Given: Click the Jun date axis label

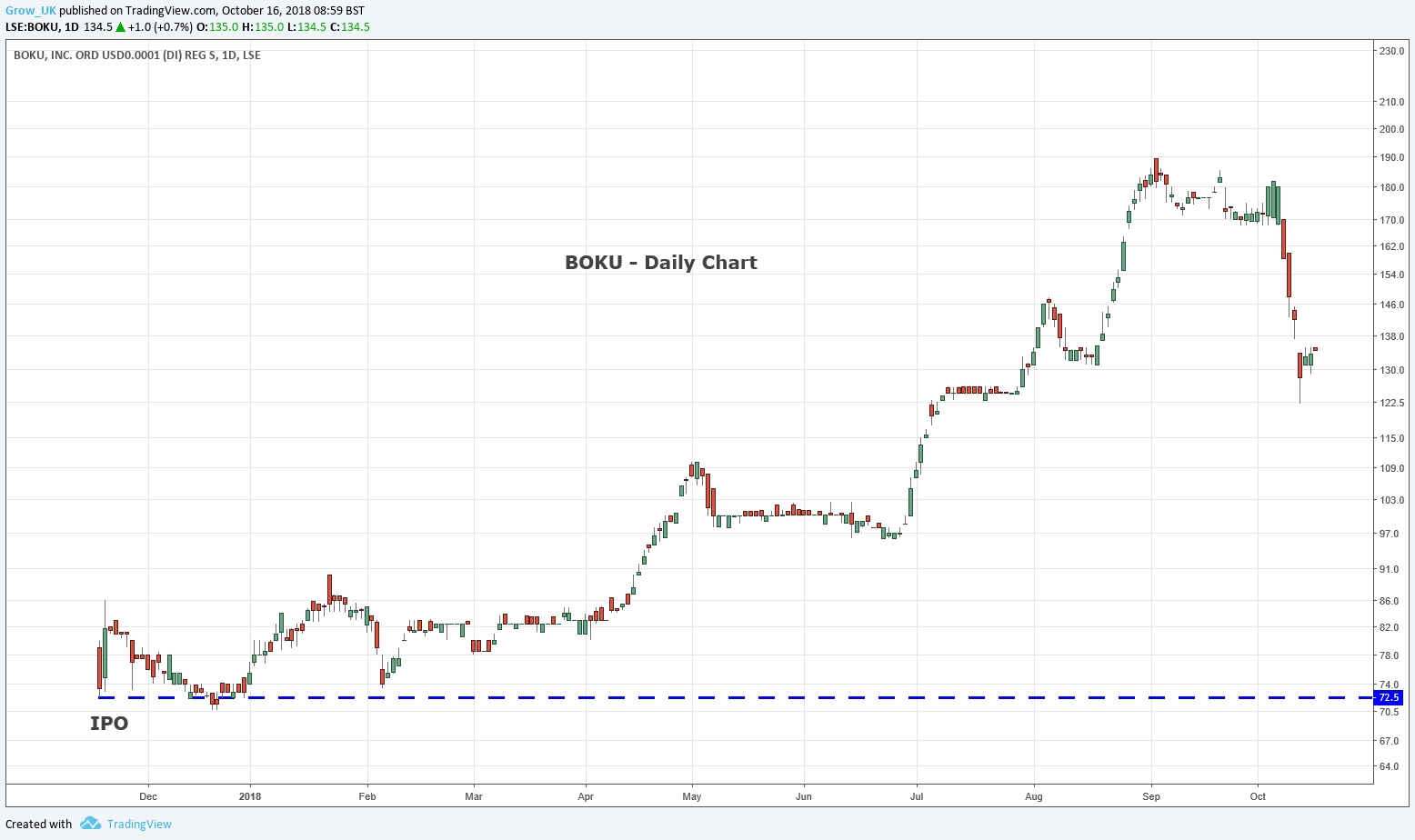Looking at the screenshot, I should [804, 796].
